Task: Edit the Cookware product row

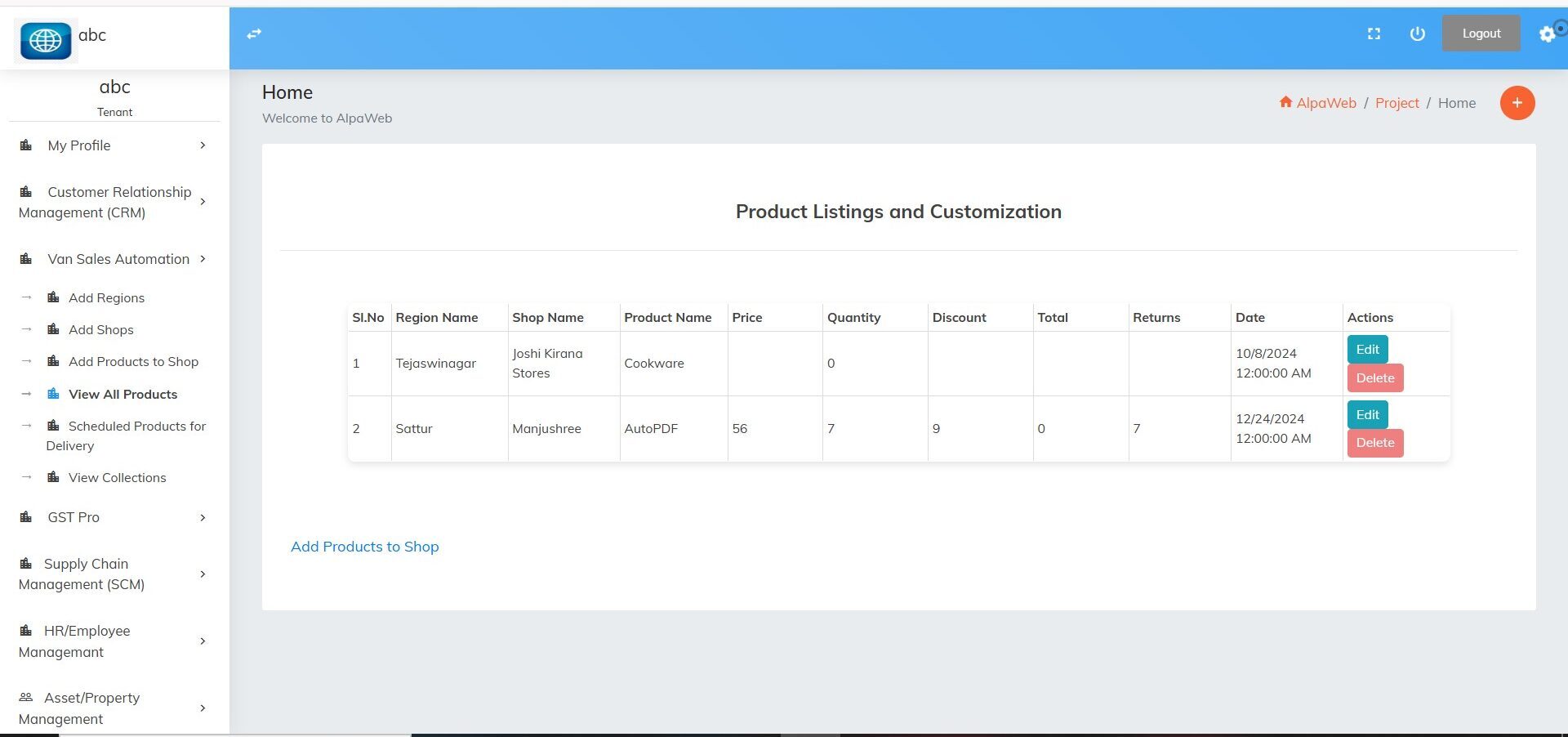Action: coord(1367,349)
